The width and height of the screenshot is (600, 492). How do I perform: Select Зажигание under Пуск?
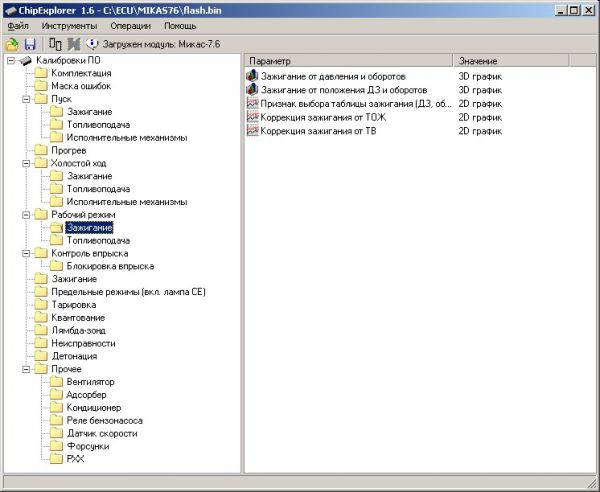click(x=90, y=112)
